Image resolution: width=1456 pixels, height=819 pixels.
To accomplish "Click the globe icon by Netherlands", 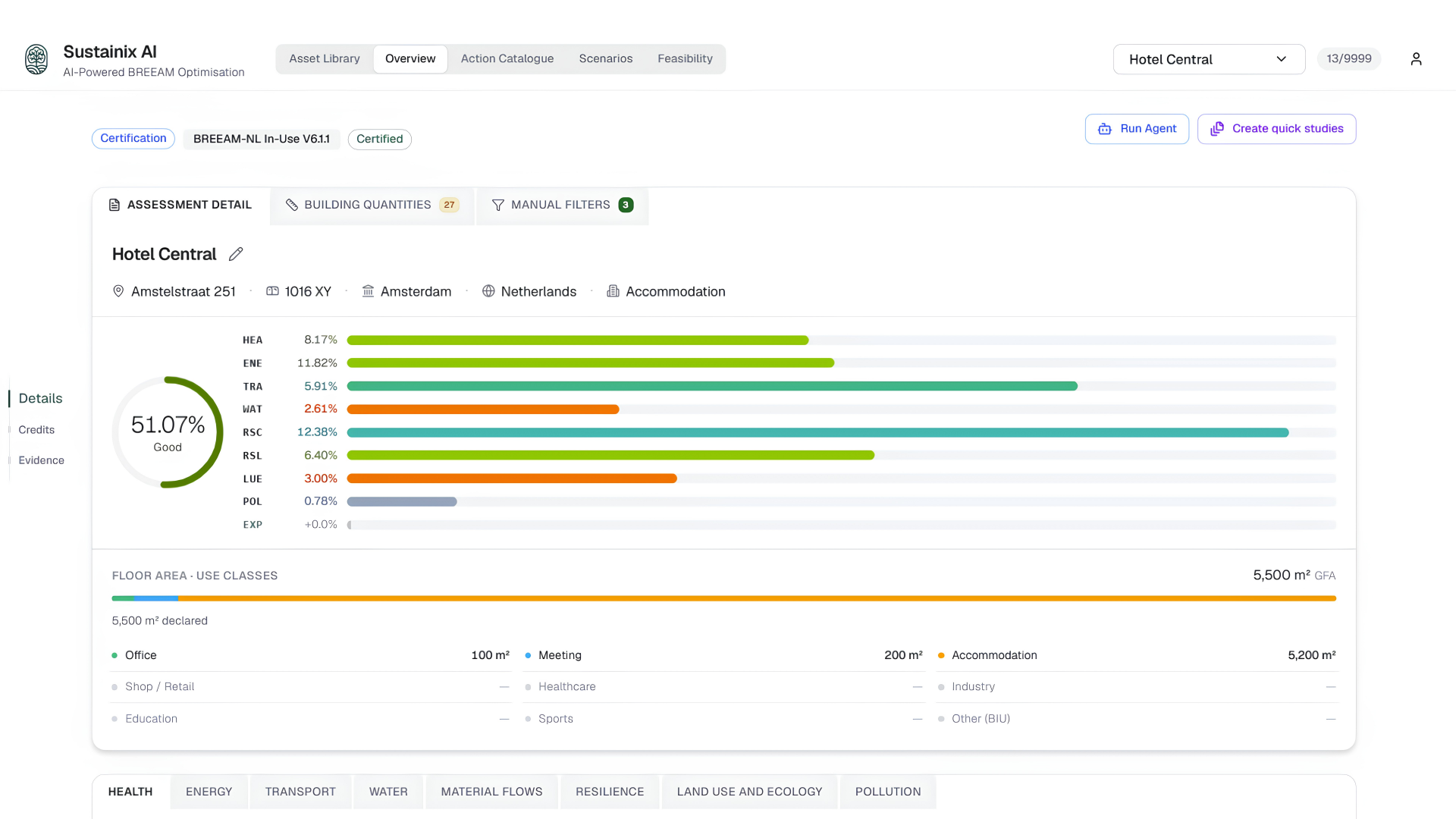I will coord(488,291).
